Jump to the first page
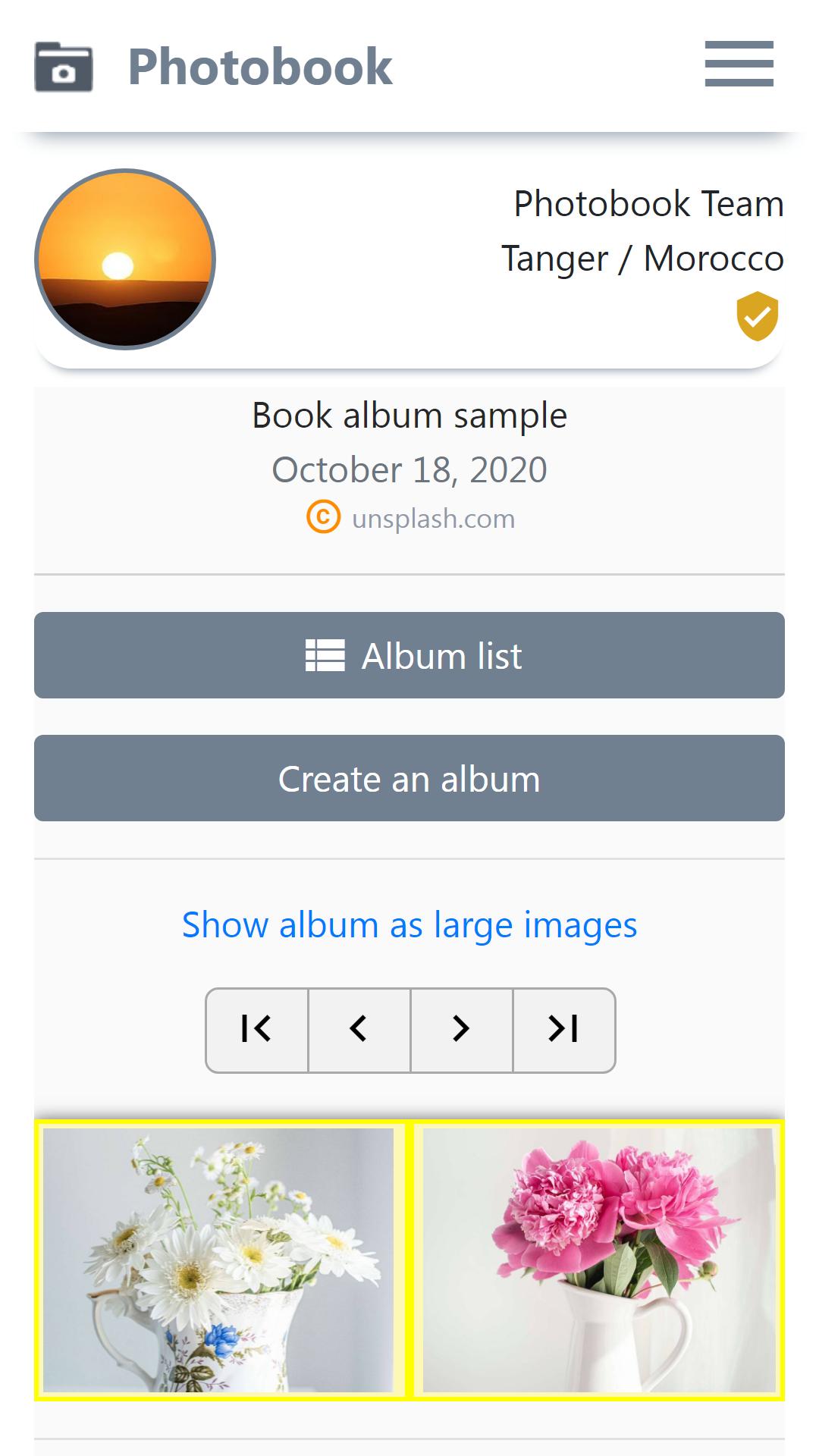 tap(257, 1030)
